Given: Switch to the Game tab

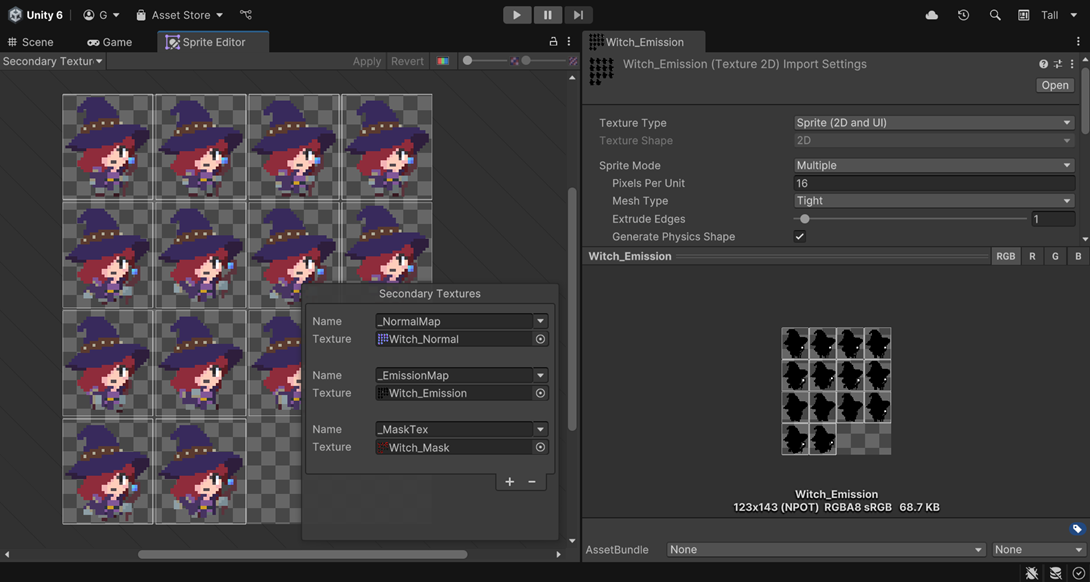Looking at the screenshot, I should tap(109, 42).
